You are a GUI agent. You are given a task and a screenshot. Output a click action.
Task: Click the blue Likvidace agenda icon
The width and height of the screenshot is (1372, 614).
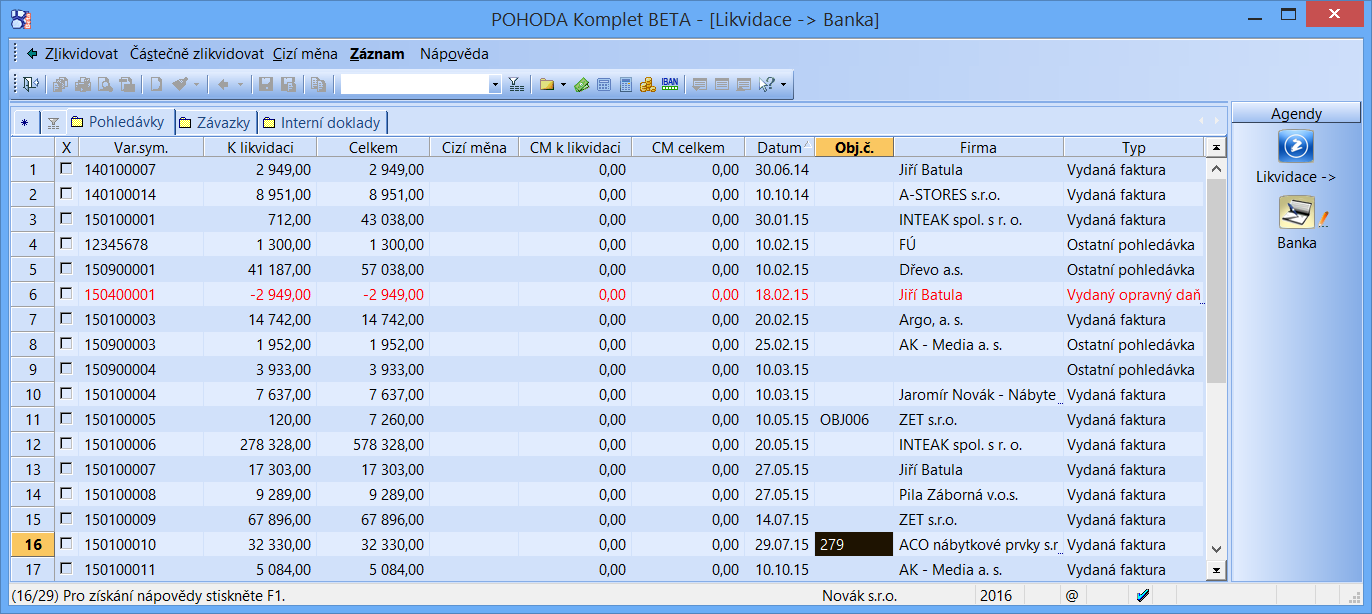(x=1296, y=147)
